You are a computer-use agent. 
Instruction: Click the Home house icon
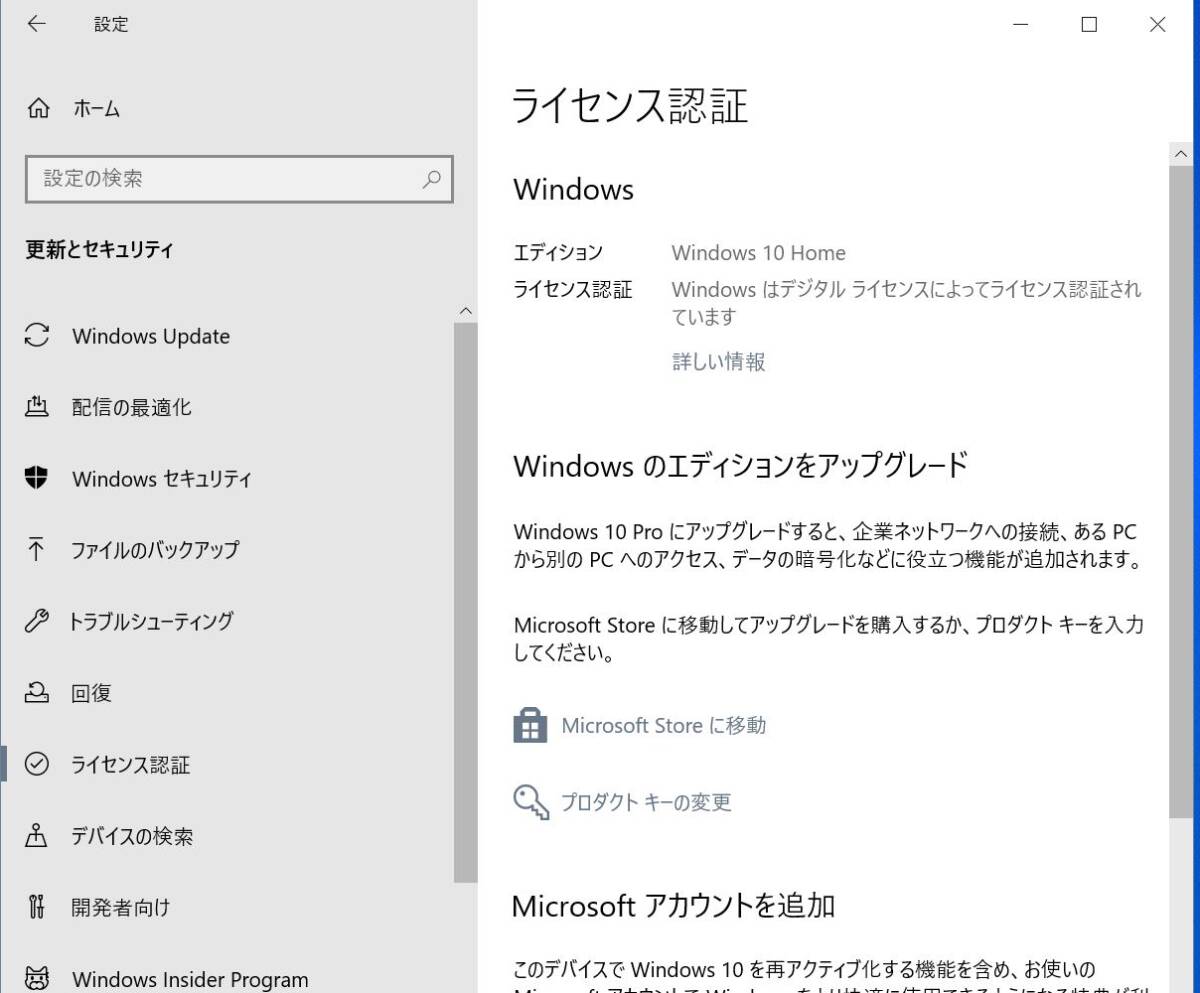click(38, 109)
